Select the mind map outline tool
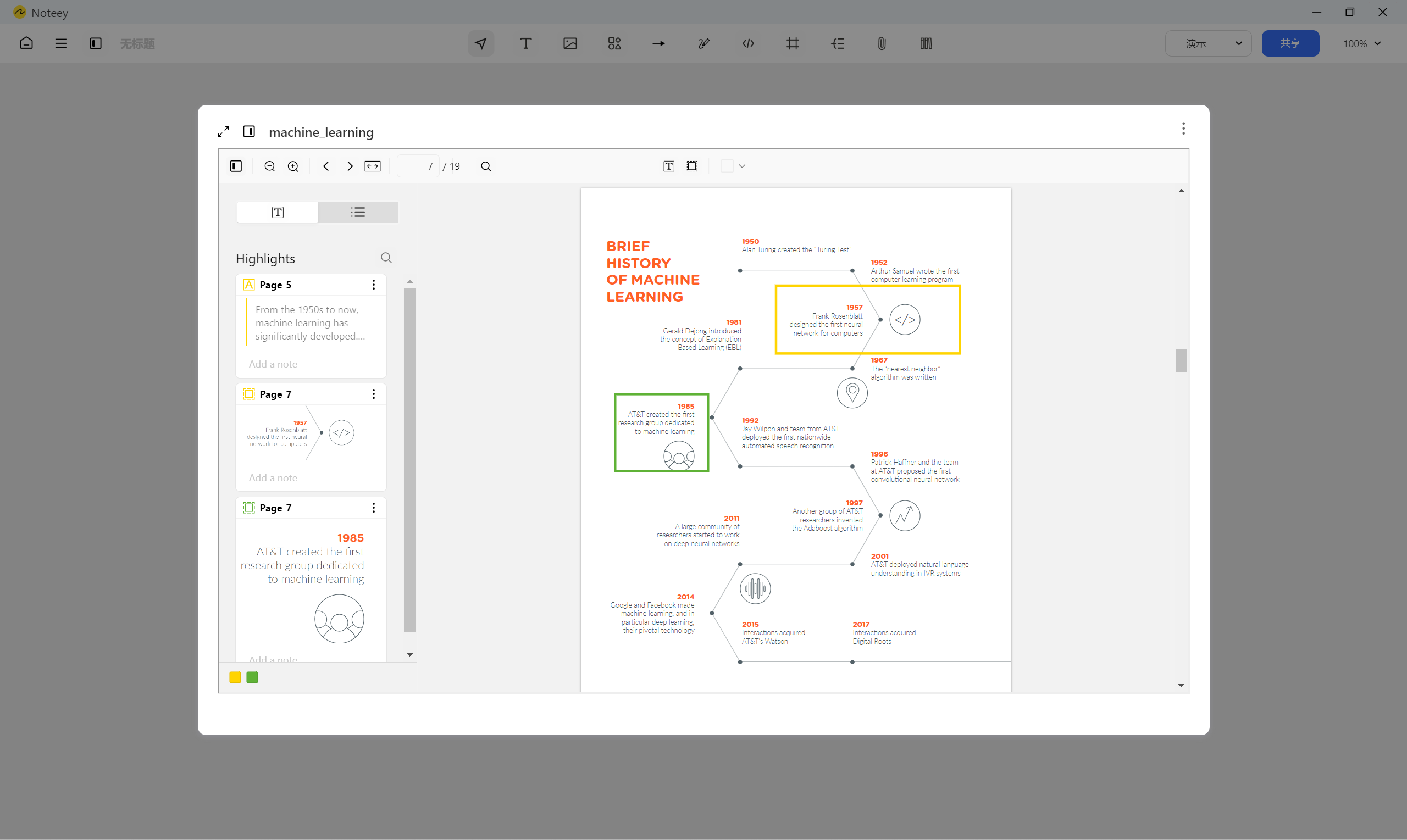 coord(838,43)
